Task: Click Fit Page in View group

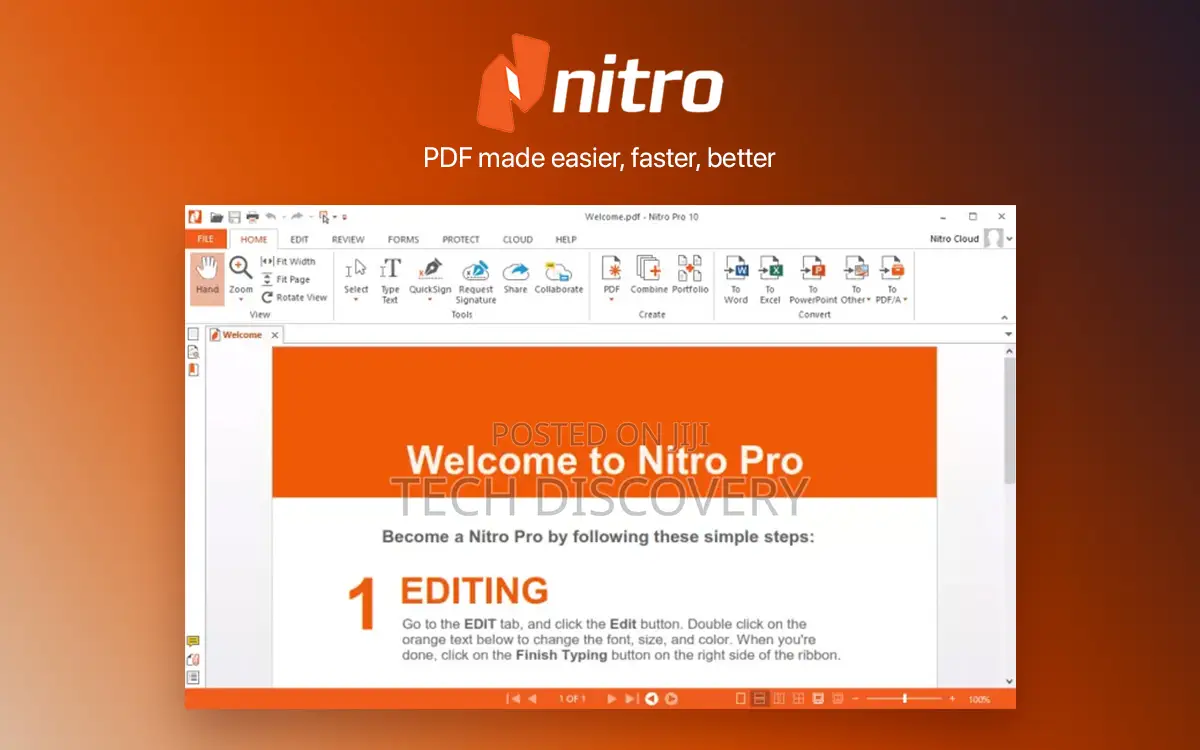Action: tap(285, 279)
